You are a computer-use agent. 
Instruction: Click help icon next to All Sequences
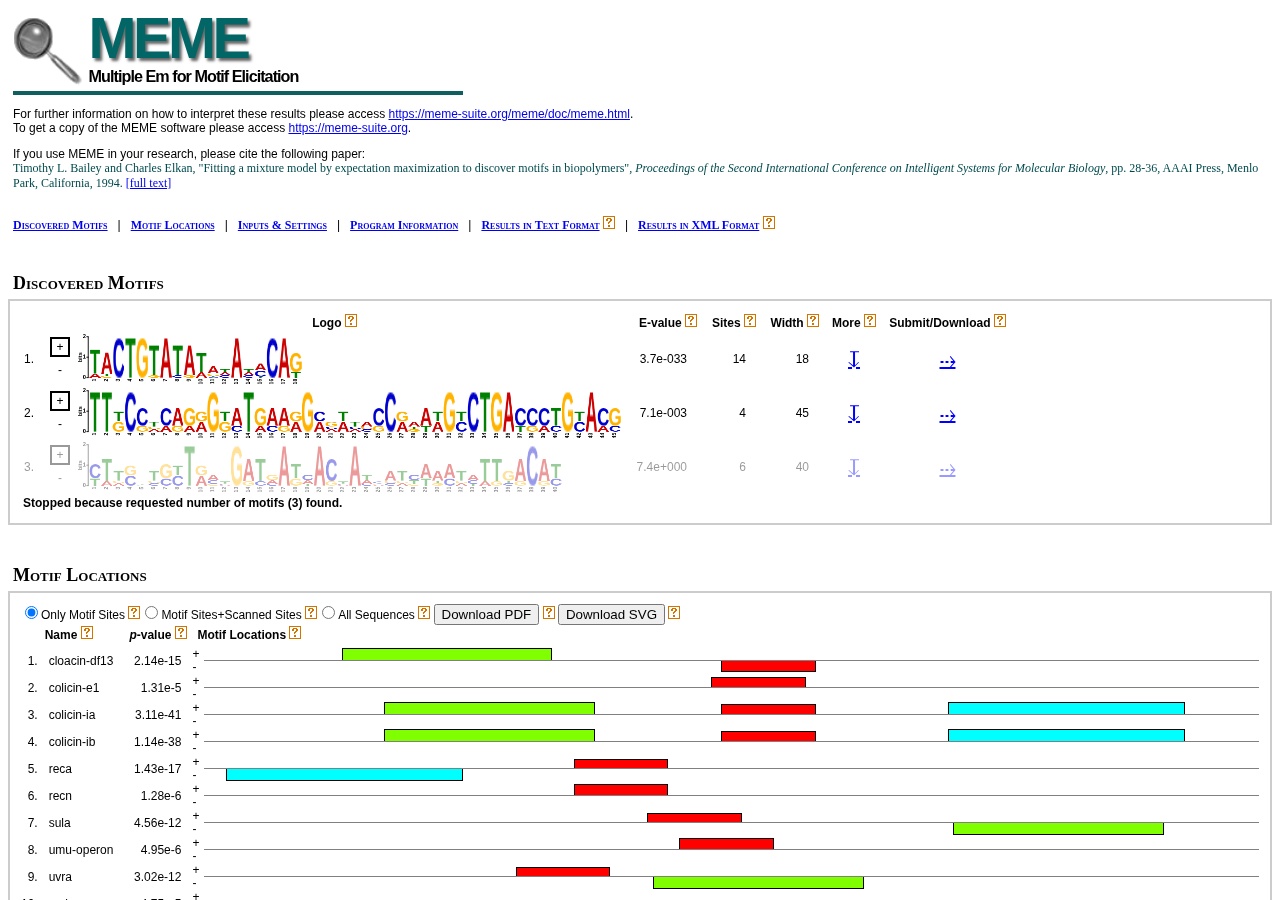click(424, 613)
